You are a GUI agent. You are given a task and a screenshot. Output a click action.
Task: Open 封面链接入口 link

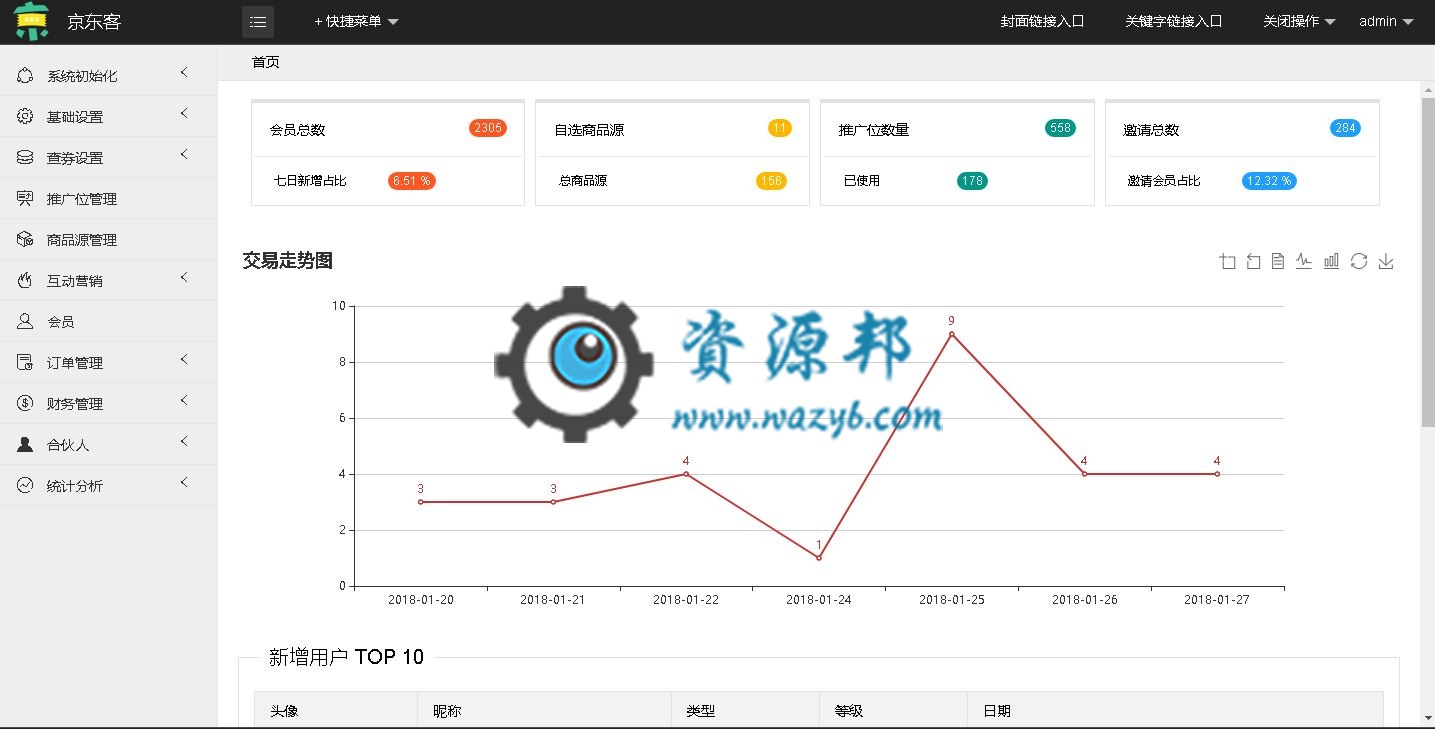(1042, 21)
